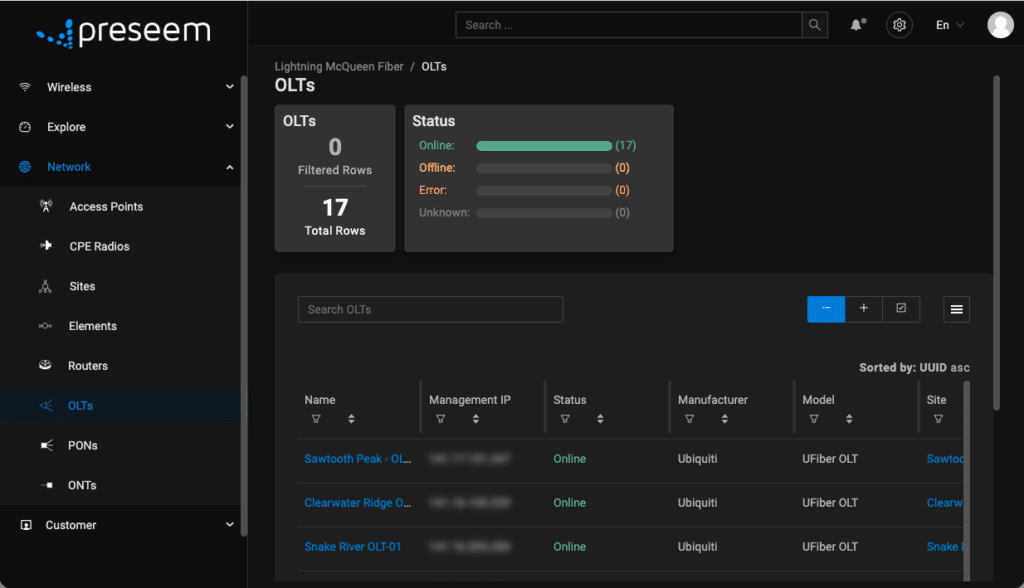Click the ONTs sidebar icon
The width and height of the screenshot is (1024, 588).
47,485
